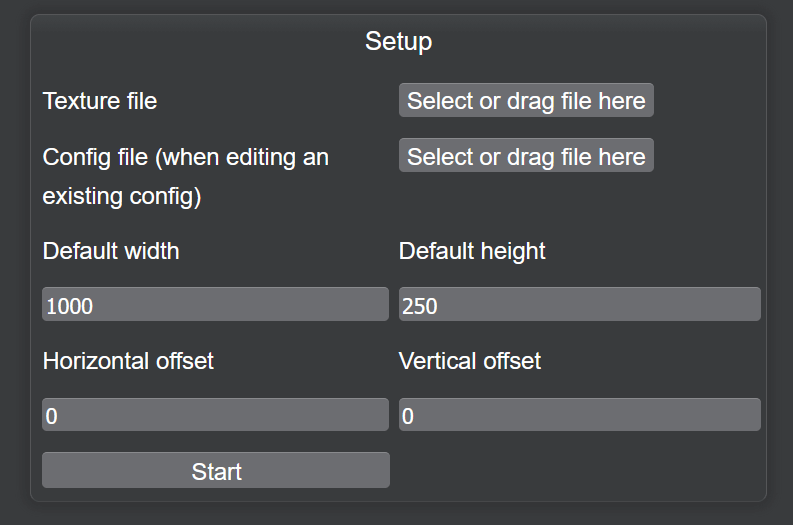Image resolution: width=793 pixels, height=525 pixels.
Task: Click the Horizontal offset label
Action: point(128,361)
